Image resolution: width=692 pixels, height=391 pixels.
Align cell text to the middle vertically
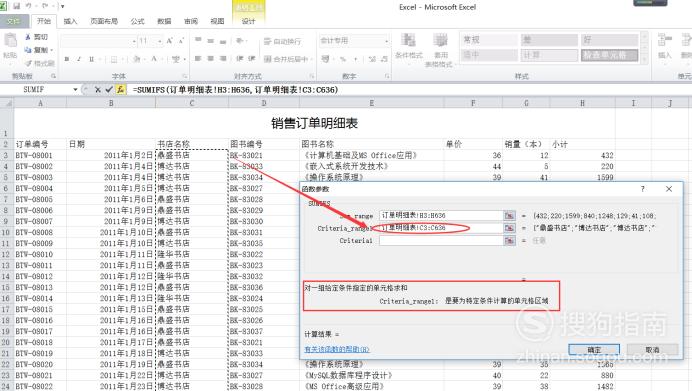coord(211,41)
